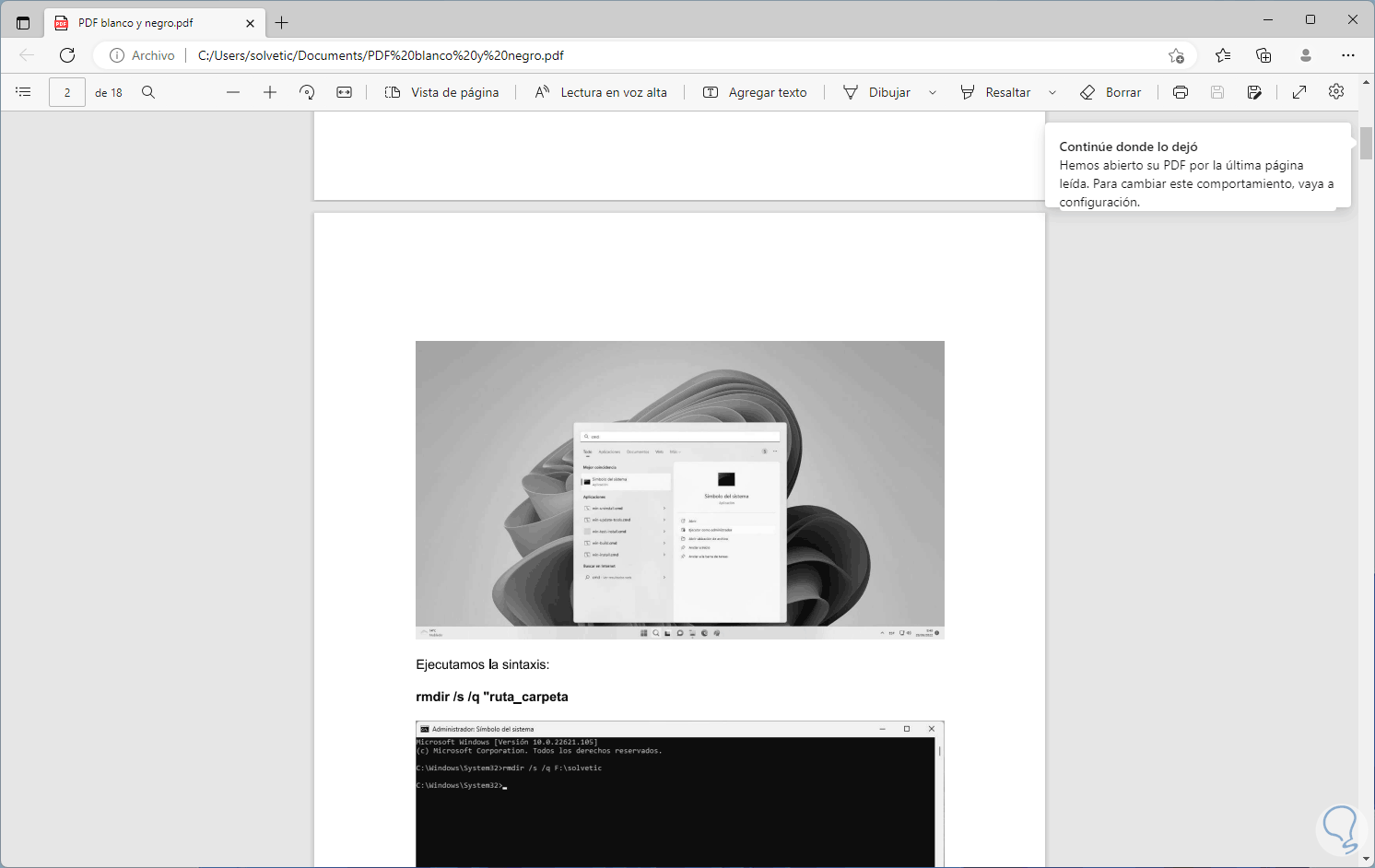Select the PDF blanco y negro.pdf tab
Viewport: 1375px width, 868px height.
pyautogui.click(x=155, y=23)
